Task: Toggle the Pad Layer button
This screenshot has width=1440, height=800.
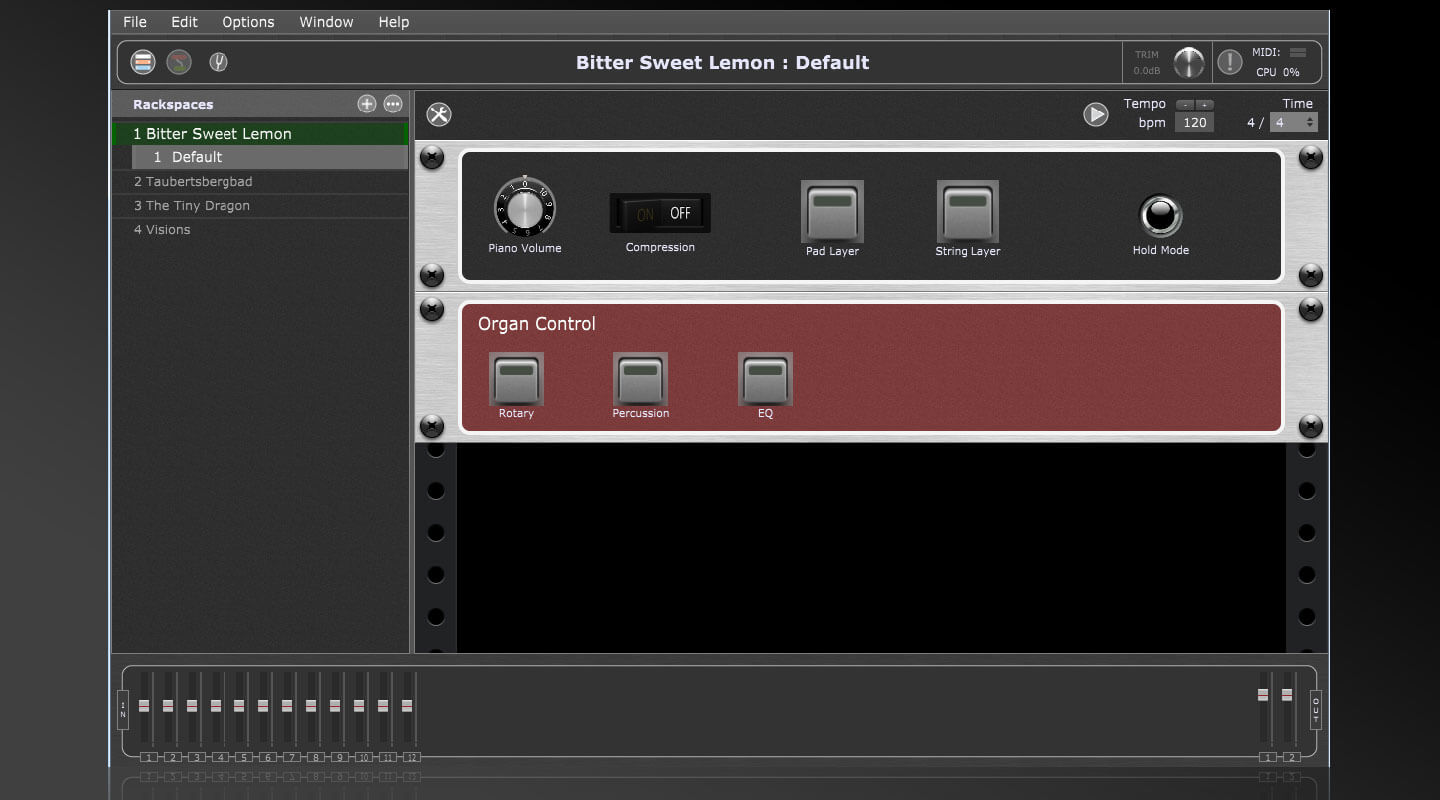Action: pos(832,211)
